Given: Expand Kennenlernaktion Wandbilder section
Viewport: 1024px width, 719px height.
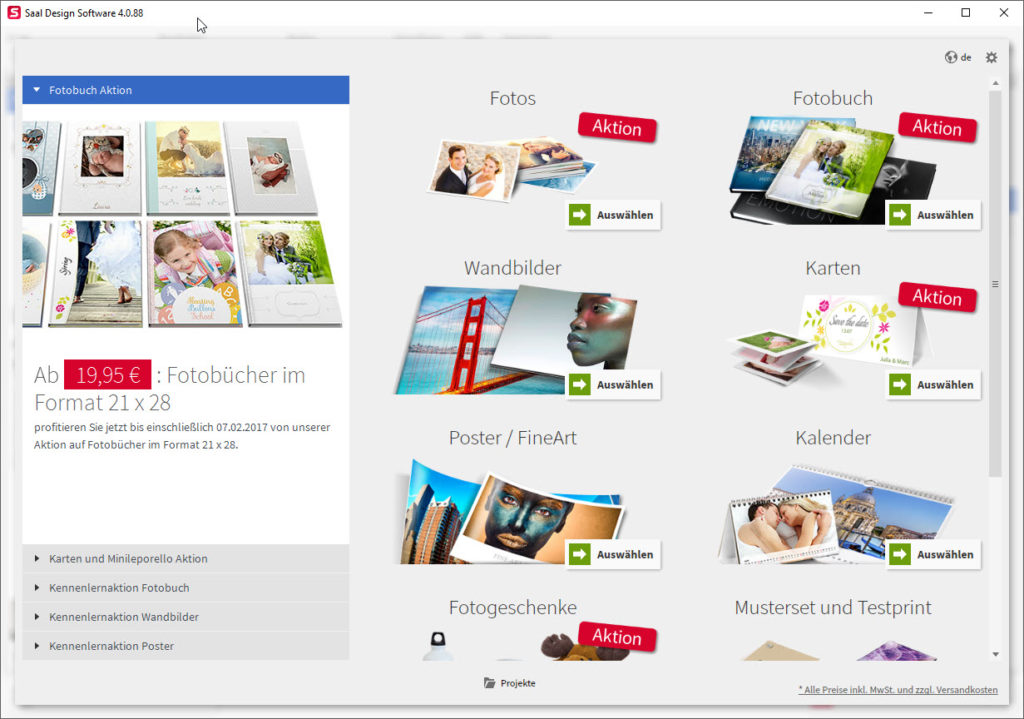Looking at the screenshot, I should (185, 617).
